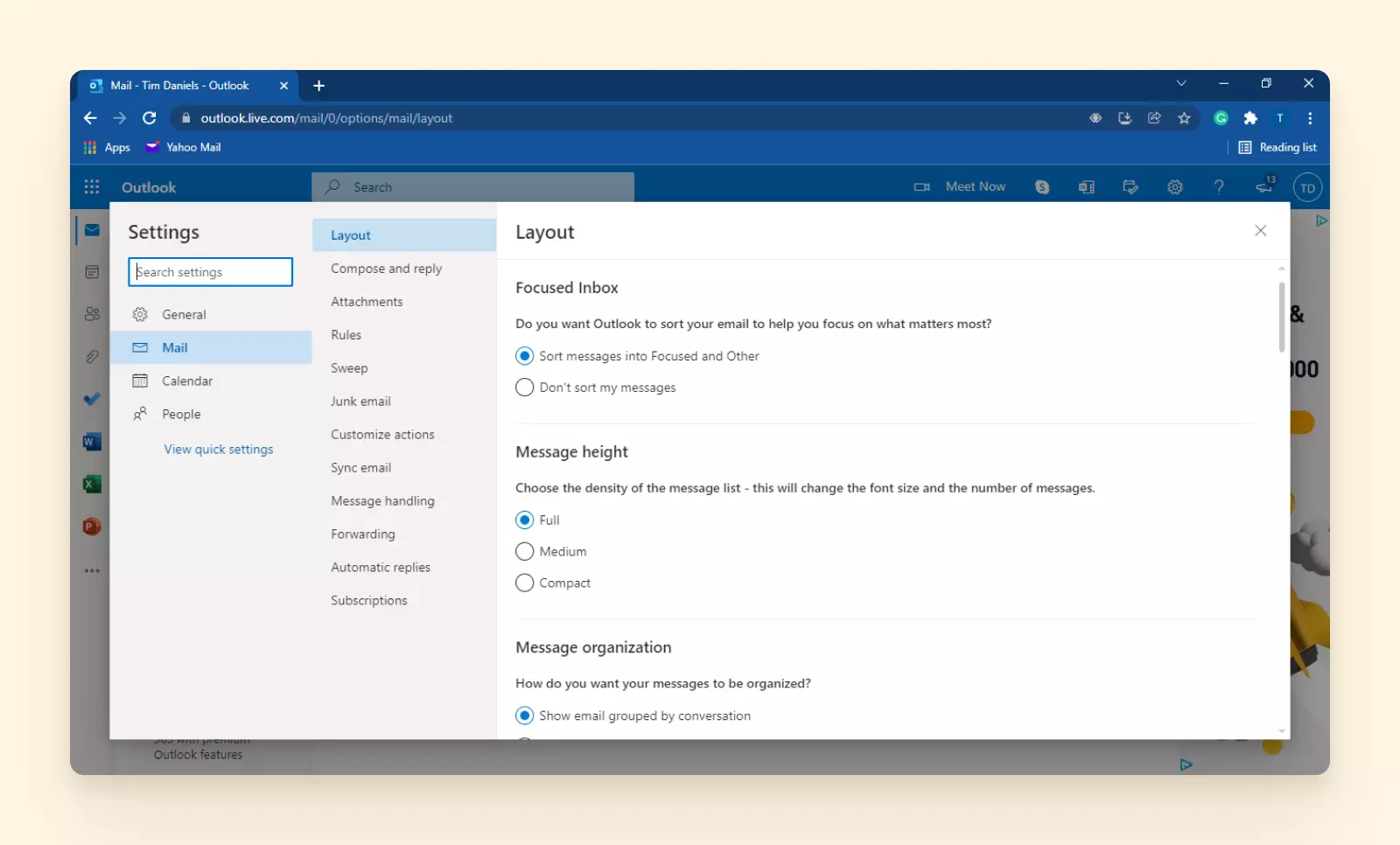Viewport: 1400px width, 845px height.
Task: Open Chrome three-dot menu
Action: click(x=1310, y=118)
